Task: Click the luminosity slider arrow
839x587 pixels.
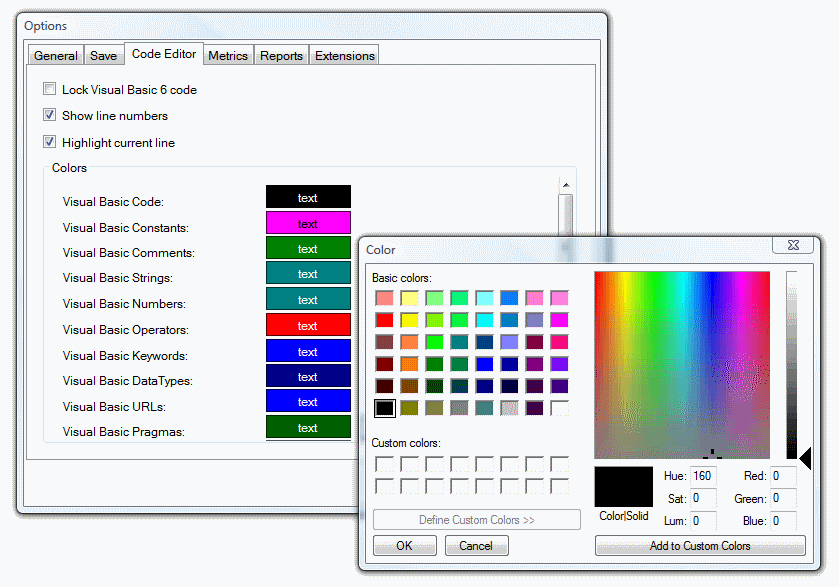Action: point(805,459)
